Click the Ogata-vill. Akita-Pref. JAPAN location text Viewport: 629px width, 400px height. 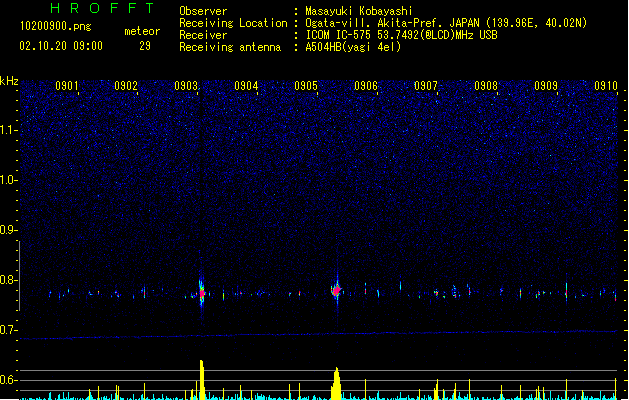(446, 23)
